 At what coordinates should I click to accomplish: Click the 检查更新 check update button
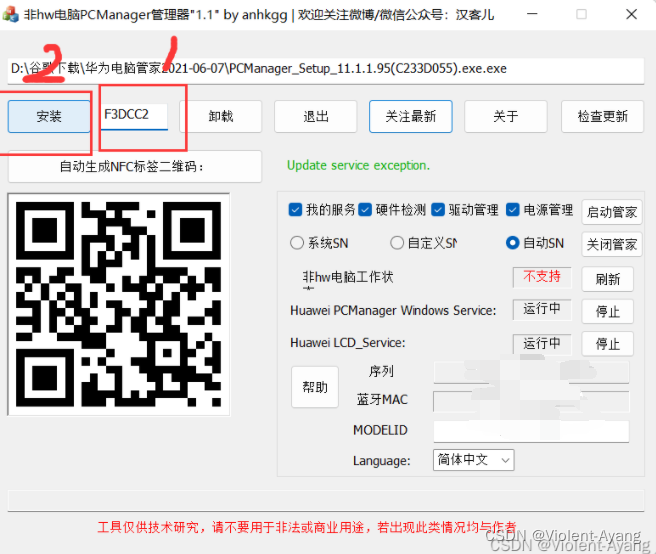(602, 116)
